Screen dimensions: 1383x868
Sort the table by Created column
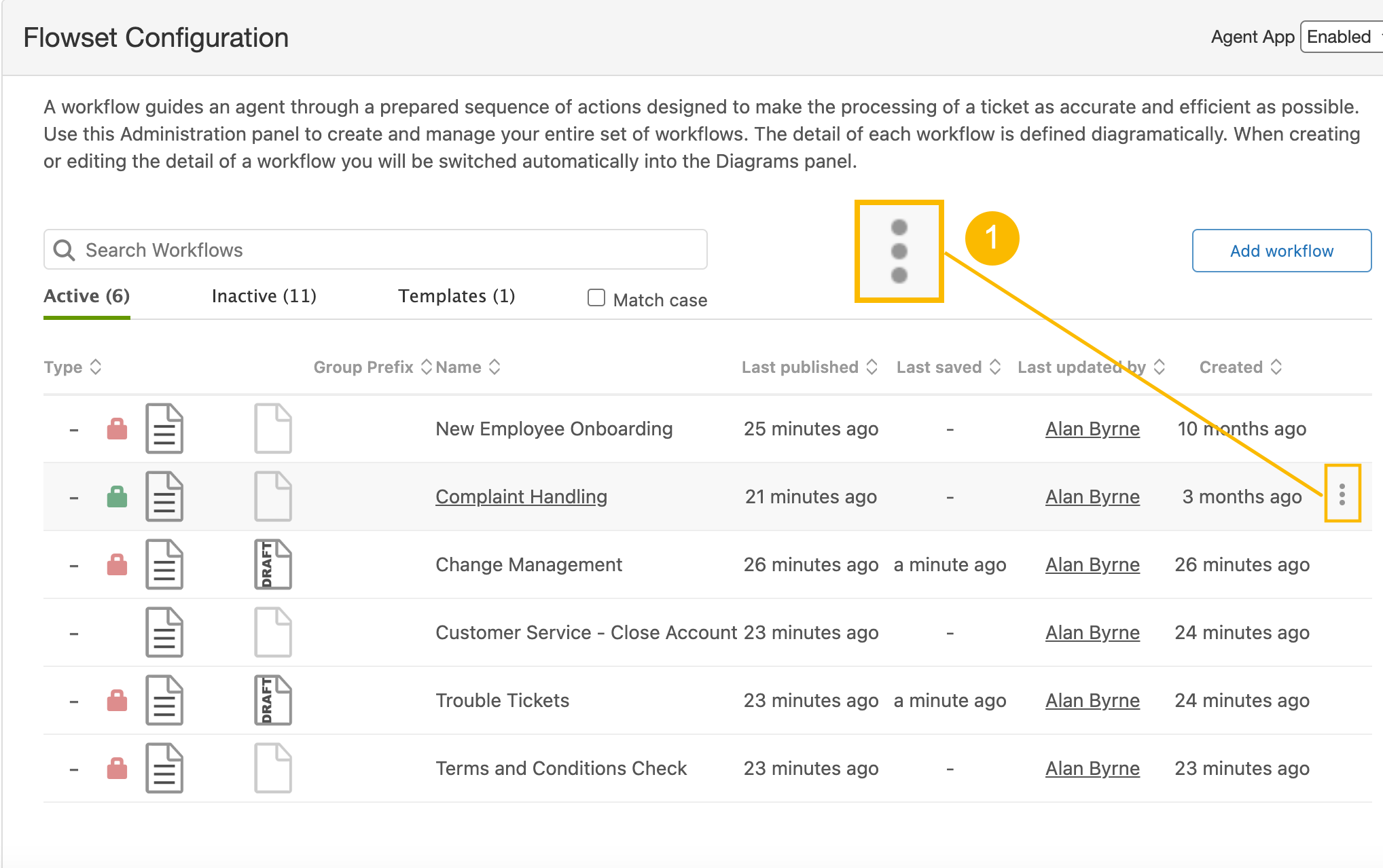point(1276,367)
